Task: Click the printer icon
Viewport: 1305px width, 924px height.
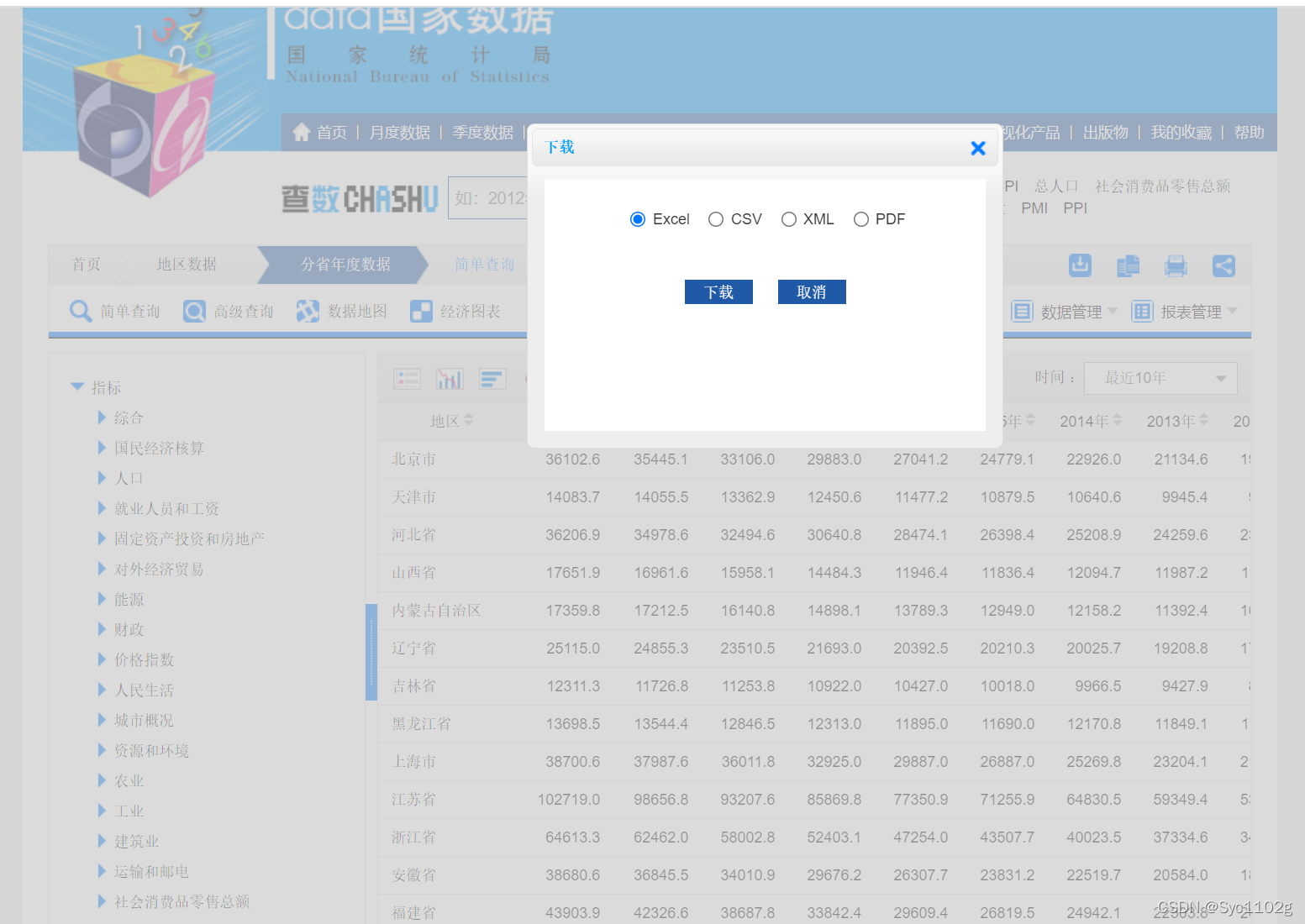Action: click(x=1176, y=265)
